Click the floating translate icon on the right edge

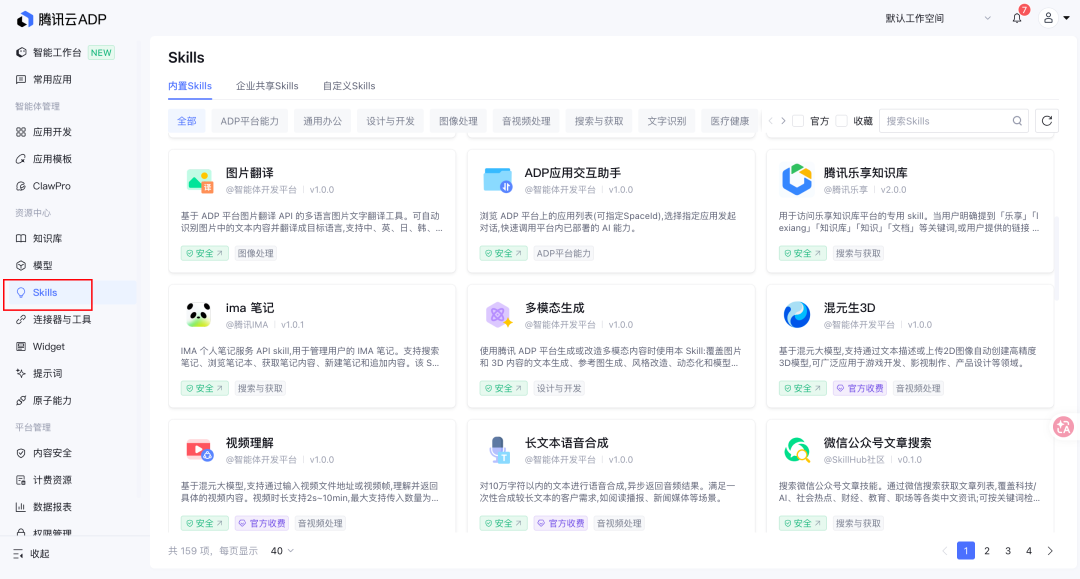coord(1063,427)
